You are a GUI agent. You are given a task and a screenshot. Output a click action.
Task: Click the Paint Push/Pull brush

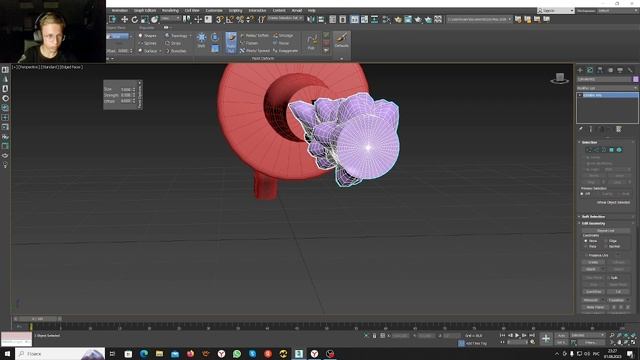(x=231, y=42)
